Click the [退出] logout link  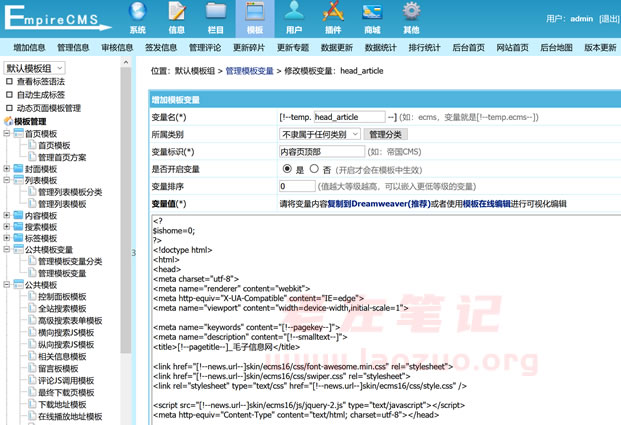pyautogui.click(x=609, y=19)
